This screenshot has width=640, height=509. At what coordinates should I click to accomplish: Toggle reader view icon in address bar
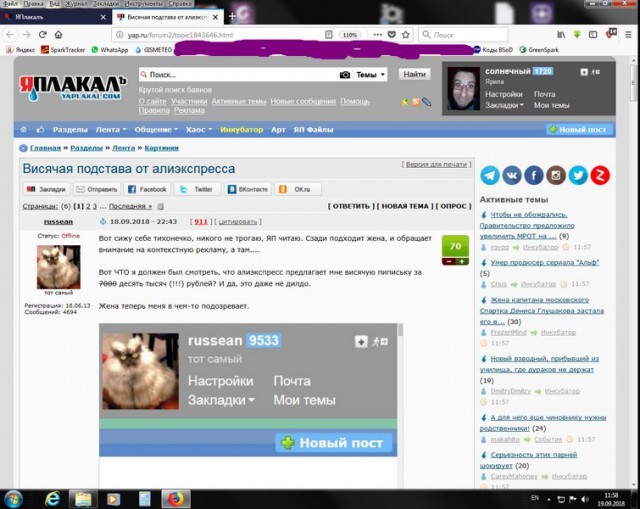pos(329,35)
